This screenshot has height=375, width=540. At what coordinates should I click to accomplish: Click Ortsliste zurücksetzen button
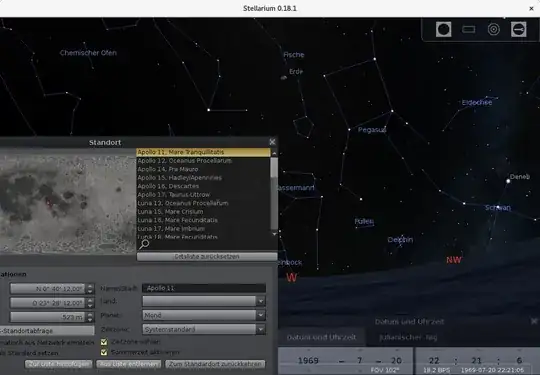(x=207, y=257)
